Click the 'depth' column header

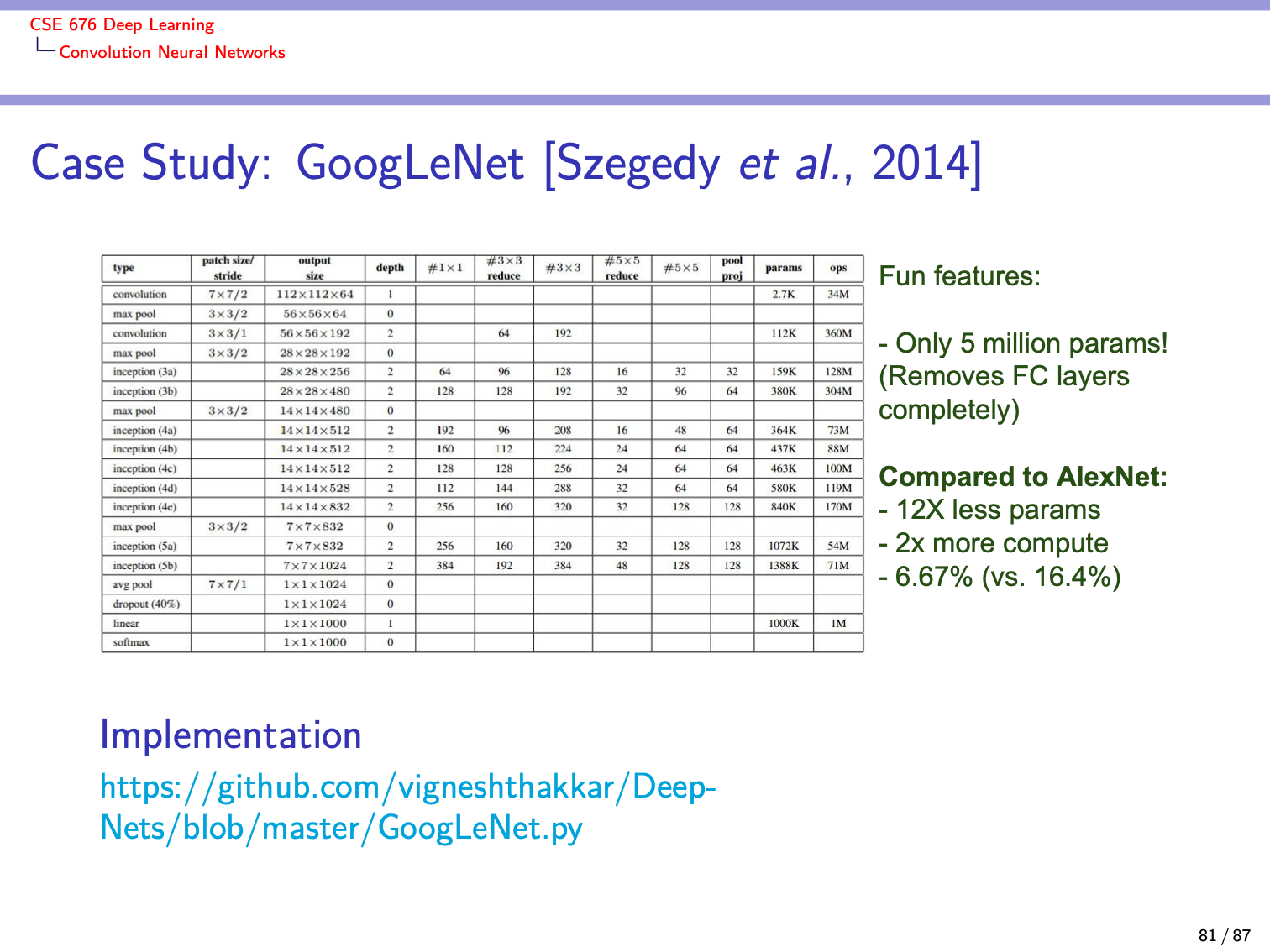click(x=390, y=268)
